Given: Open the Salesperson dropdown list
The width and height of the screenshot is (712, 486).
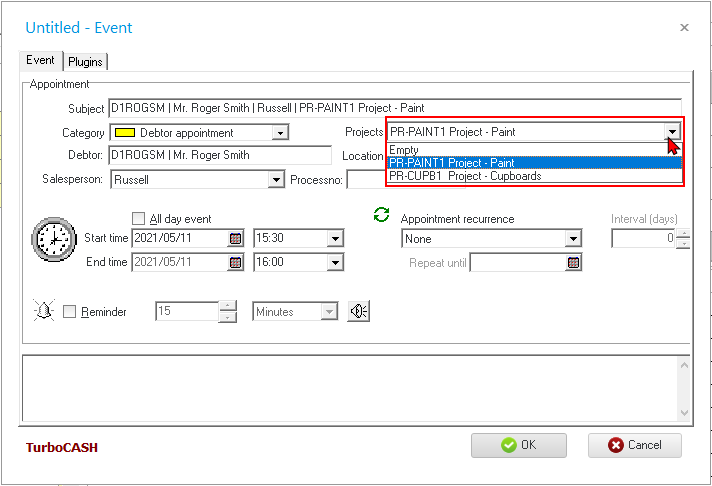Looking at the screenshot, I should pyautogui.click(x=276, y=180).
